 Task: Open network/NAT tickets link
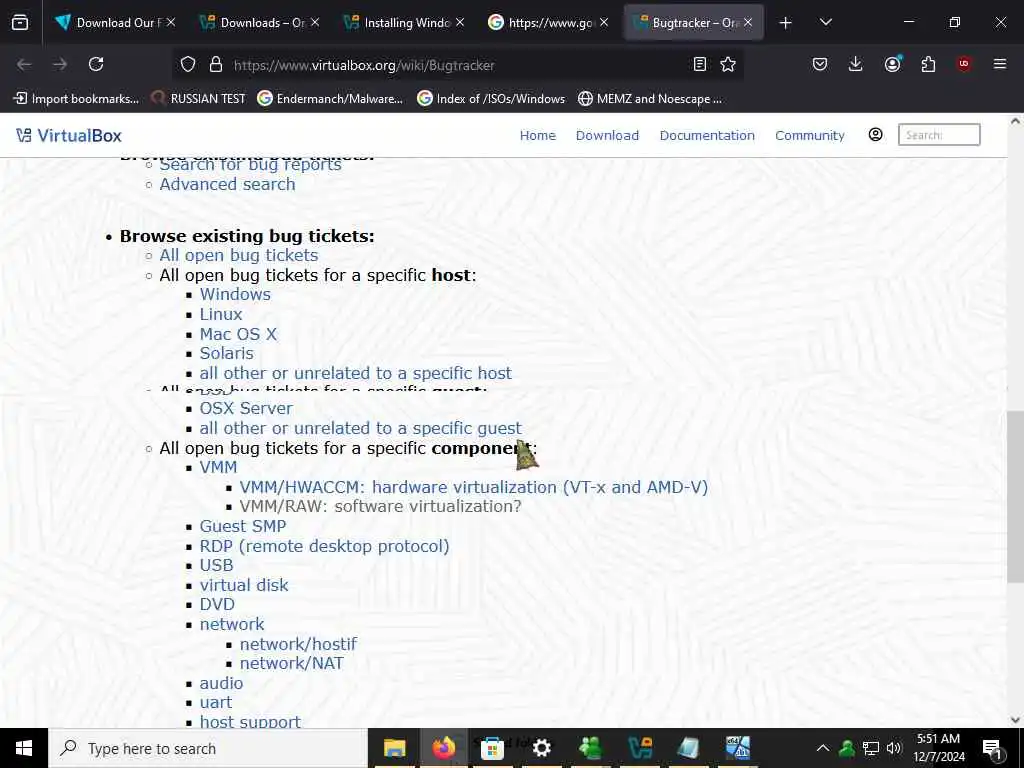291,664
